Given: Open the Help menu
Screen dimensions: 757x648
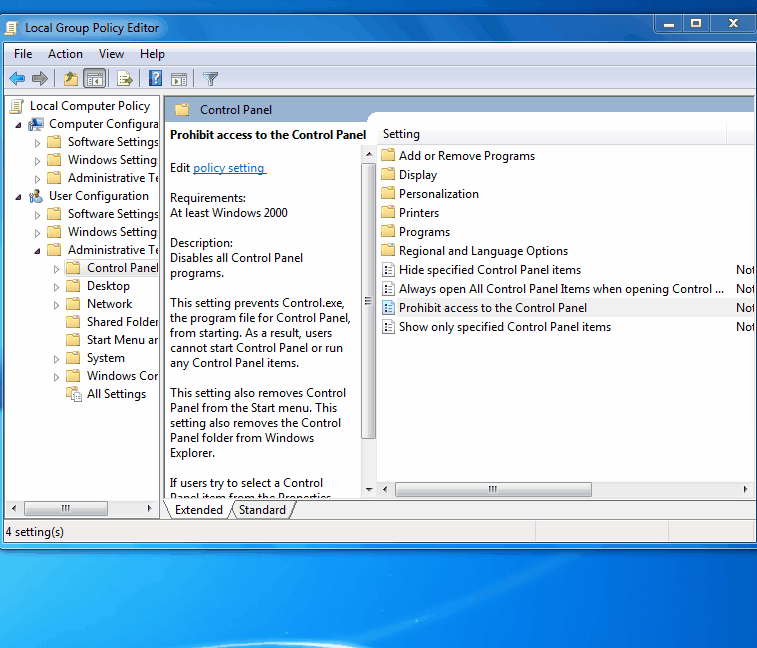Looking at the screenshot, I should click(152, 54).
